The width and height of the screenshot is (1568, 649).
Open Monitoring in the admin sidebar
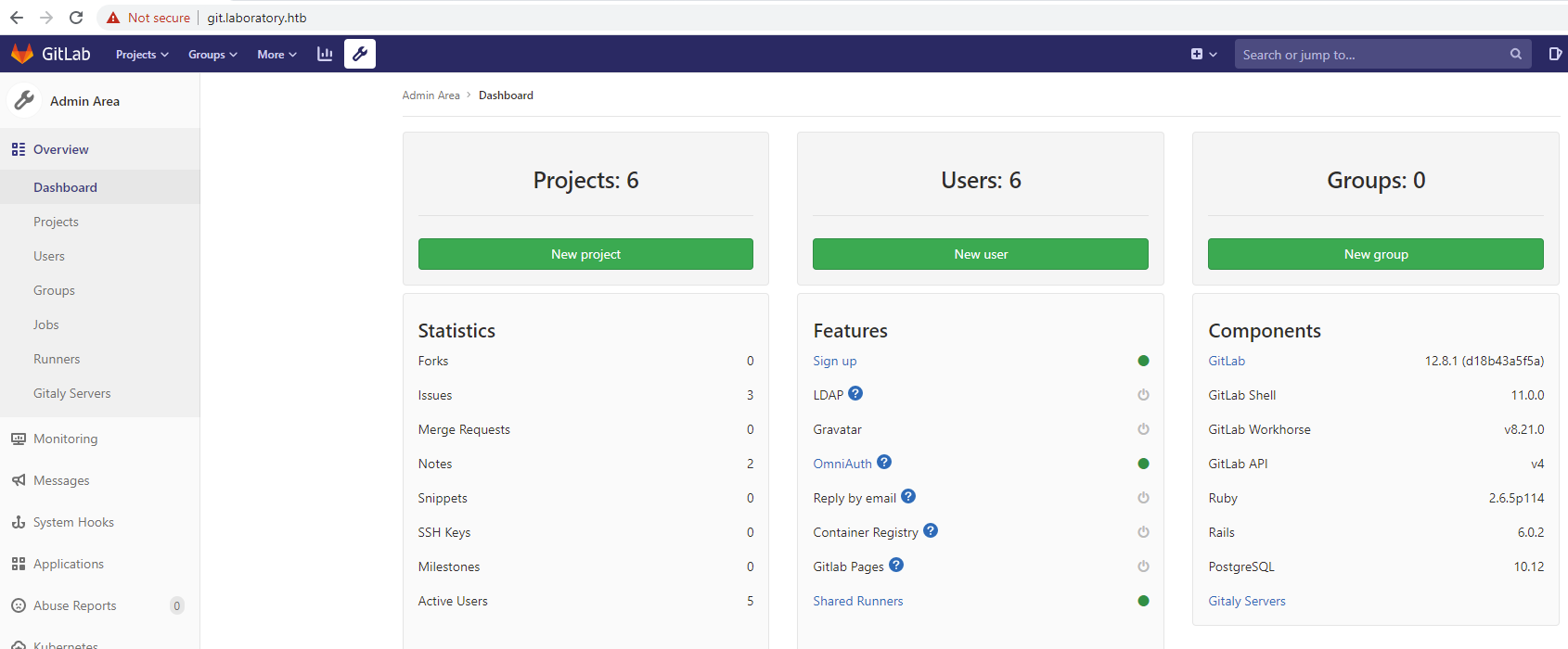click(65, 439)
